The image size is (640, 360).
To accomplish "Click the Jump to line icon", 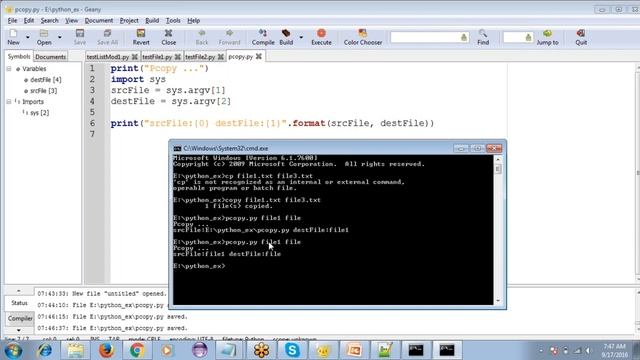I will (547, 37).
